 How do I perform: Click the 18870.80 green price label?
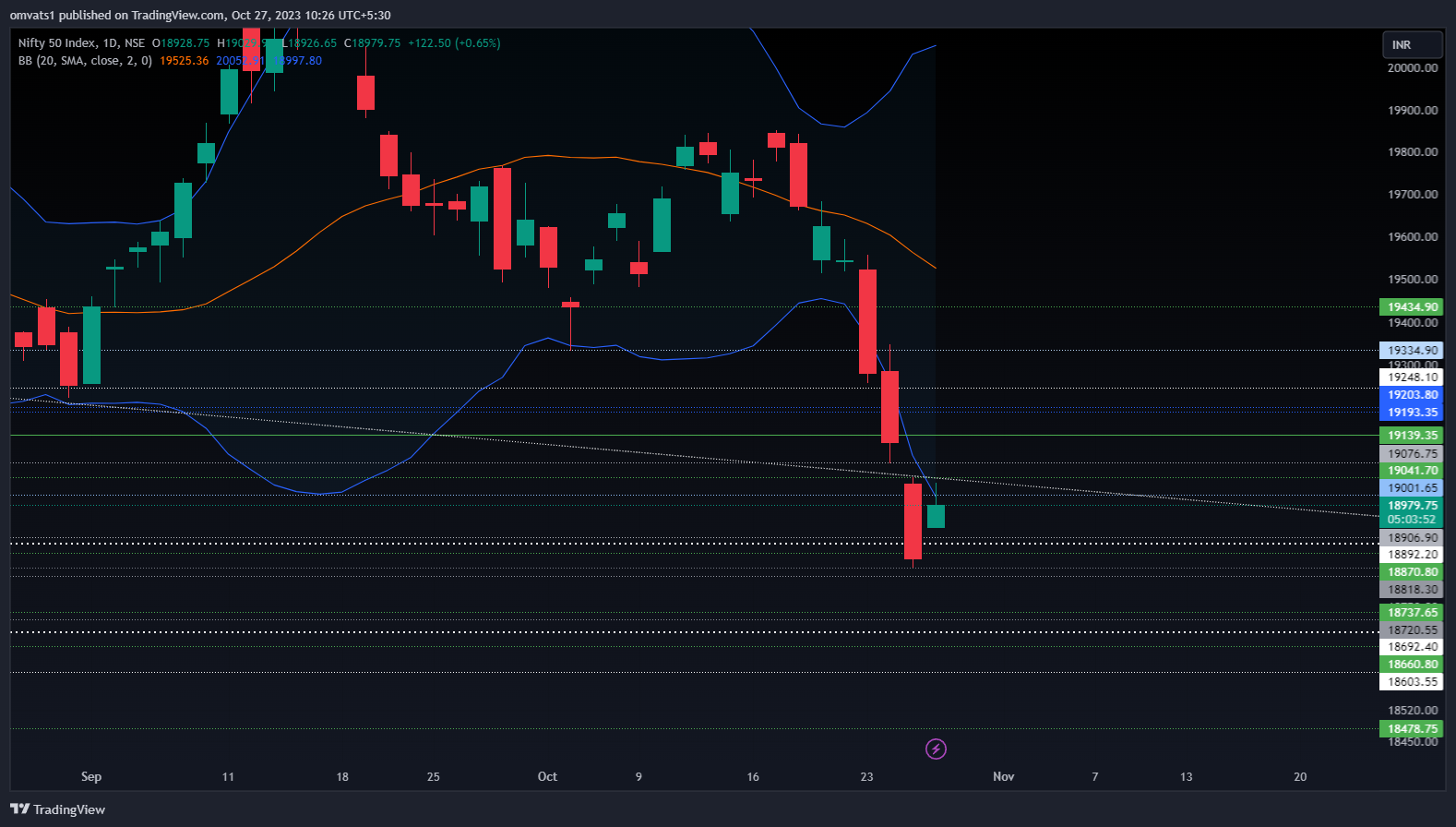[1412, 572]
